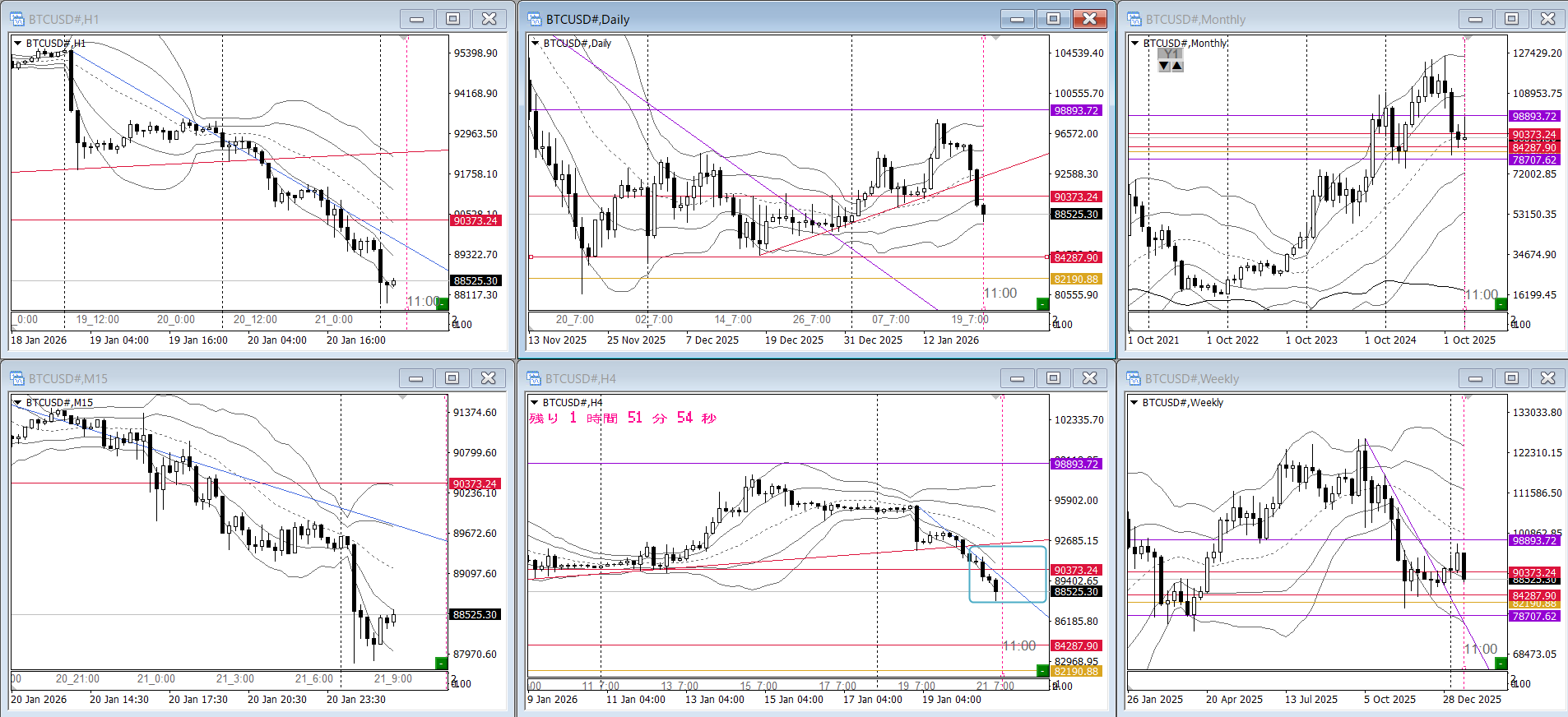Click the chart icon in the BTCUSD#,Weekly title bar
Image resolution: width=1568 pixels, height=717 pixels.
(1134, 378)
